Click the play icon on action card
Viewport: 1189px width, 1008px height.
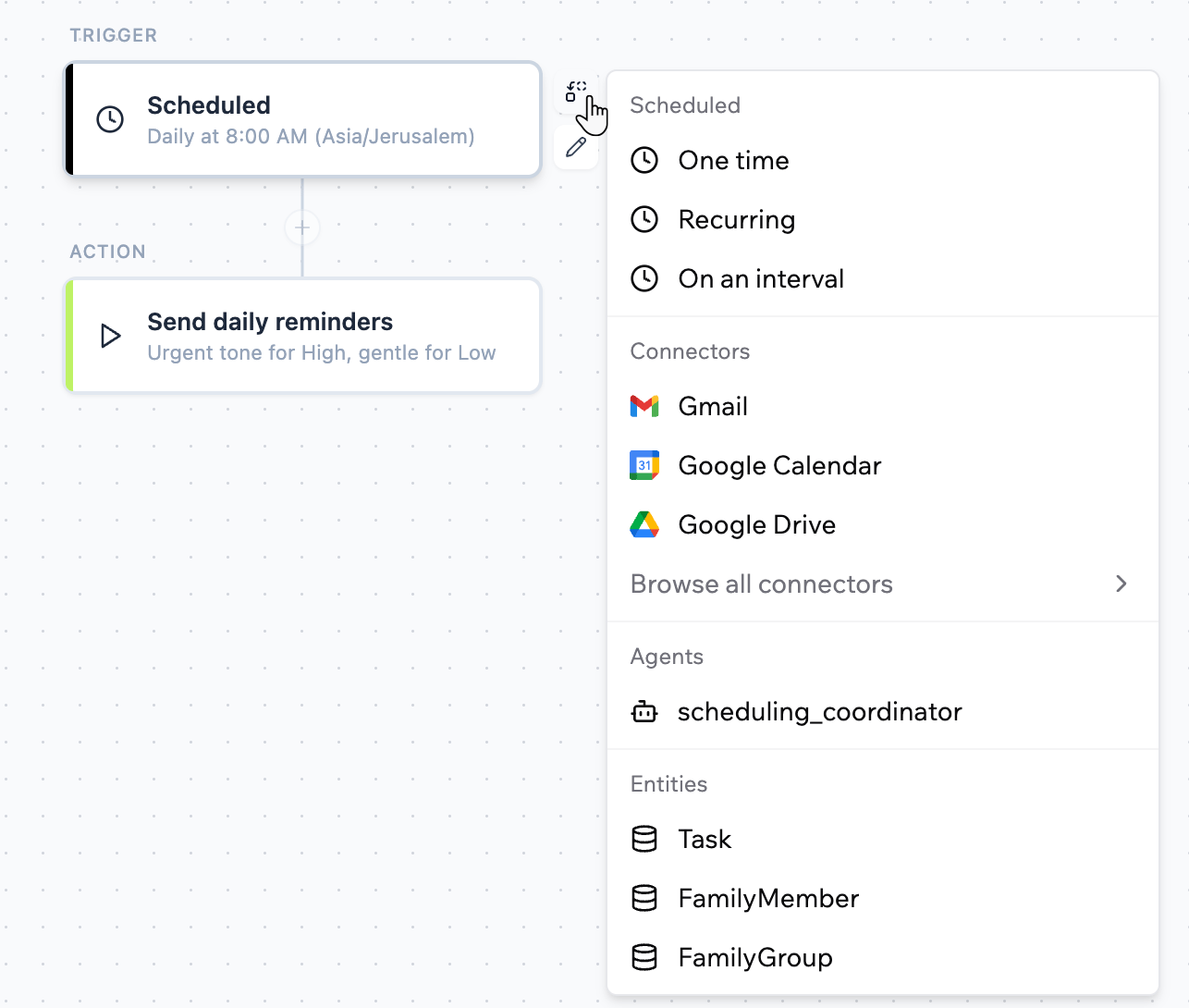click(x=110, y=336)
